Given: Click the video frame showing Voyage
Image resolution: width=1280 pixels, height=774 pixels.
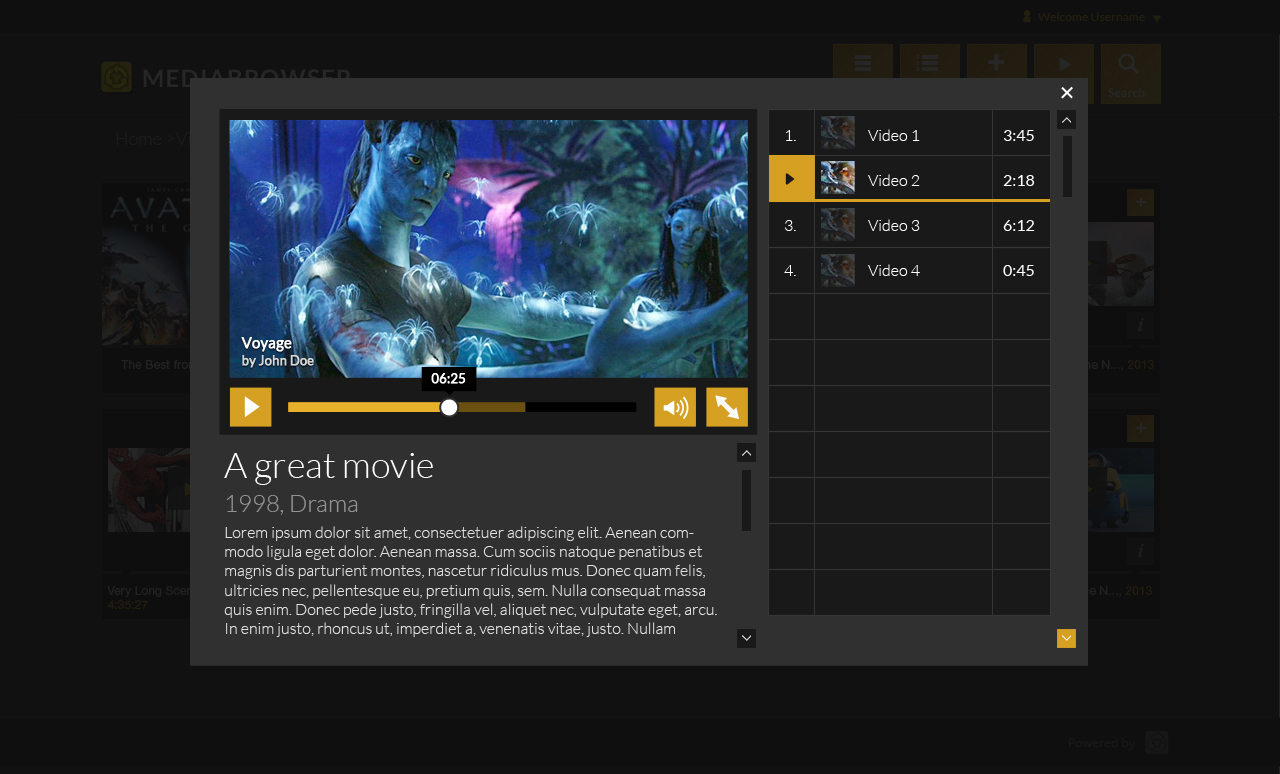Looking at the screenshot, I should (488, 248).
